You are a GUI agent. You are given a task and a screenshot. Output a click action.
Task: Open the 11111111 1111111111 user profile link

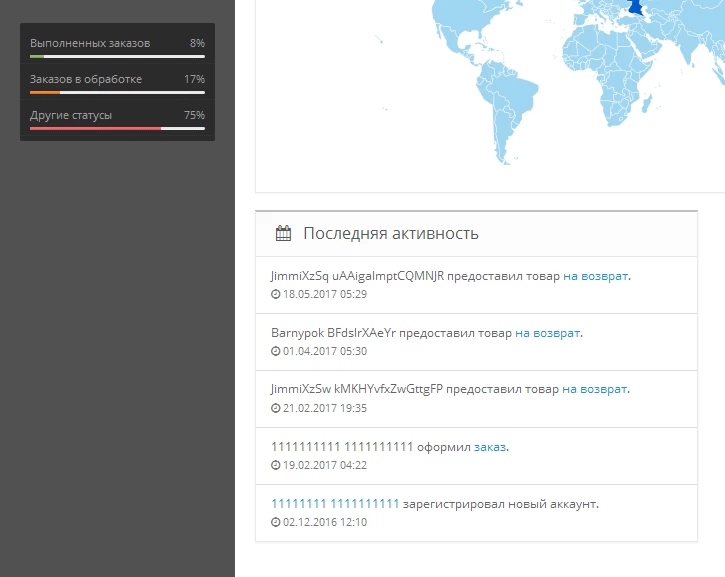click(335, 503)
